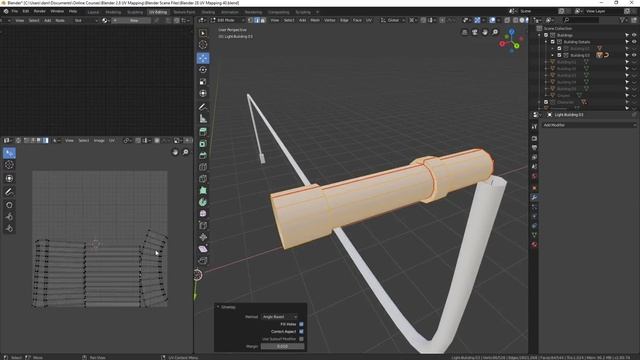Switch to the UV Editing workspace tab

pos(158,12)
